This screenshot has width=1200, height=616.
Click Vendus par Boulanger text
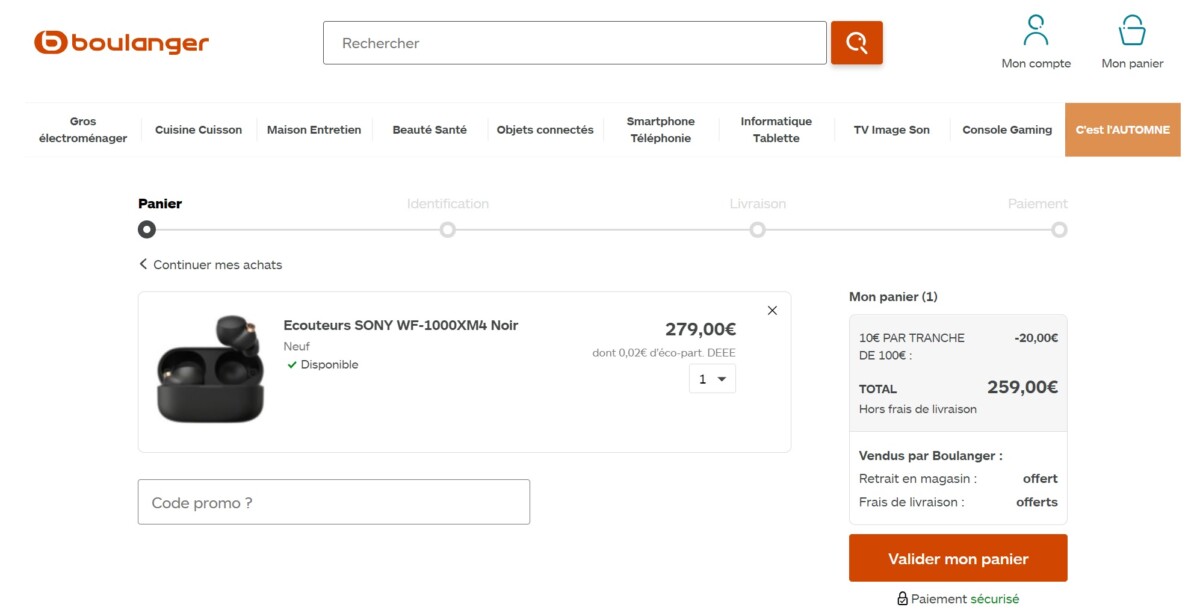click(x=931, y=456)
